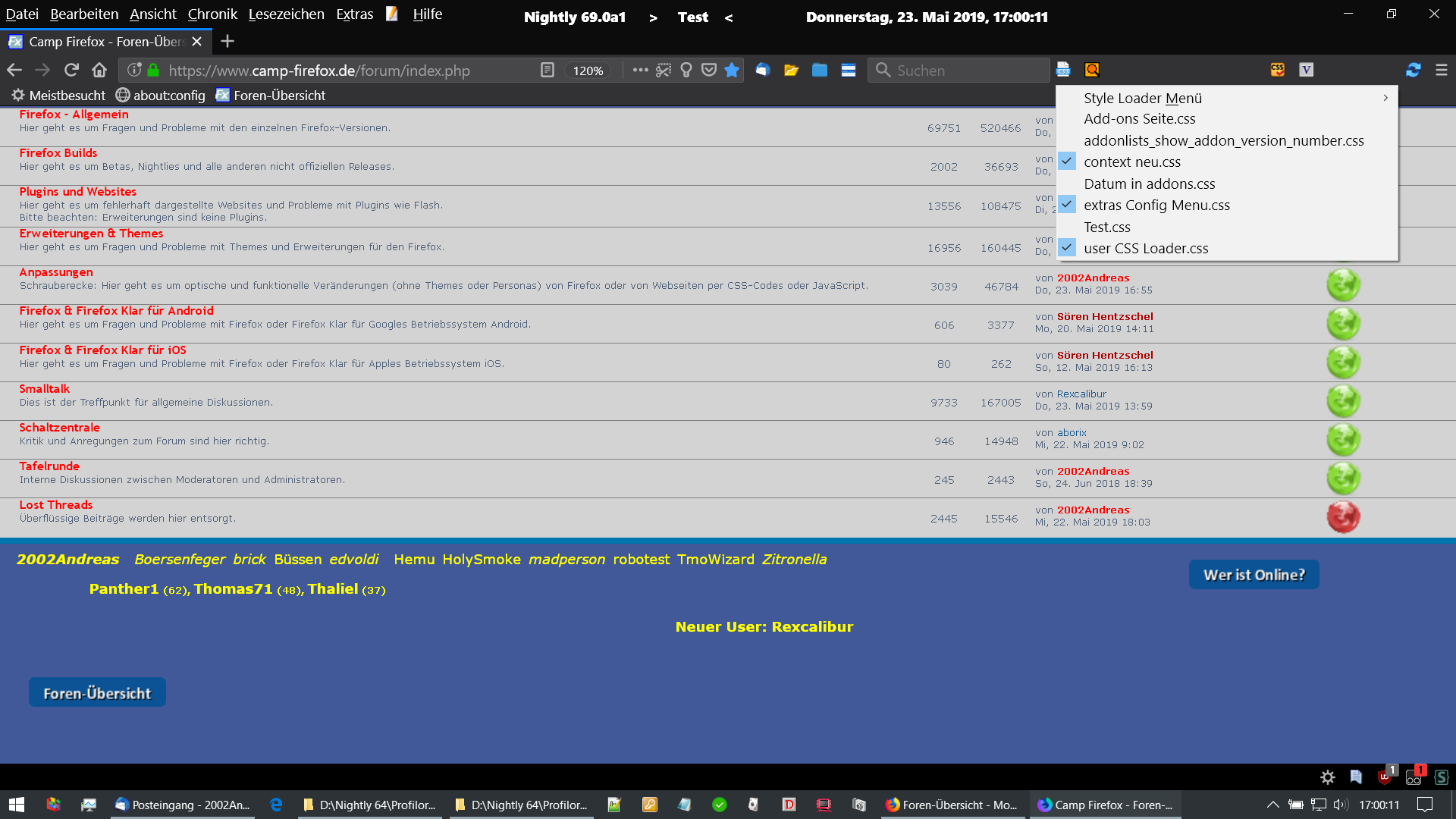
Task: Go to home page icon
Action: click(99, 70)
